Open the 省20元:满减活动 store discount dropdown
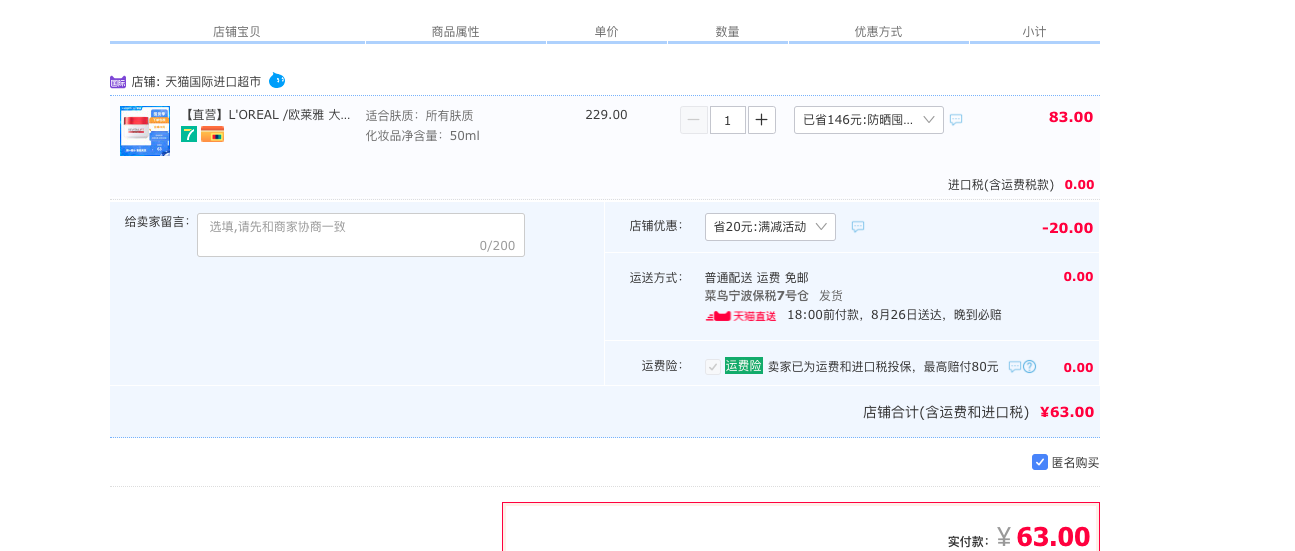This screenshot has width=1295, height=551. [770, 227]
